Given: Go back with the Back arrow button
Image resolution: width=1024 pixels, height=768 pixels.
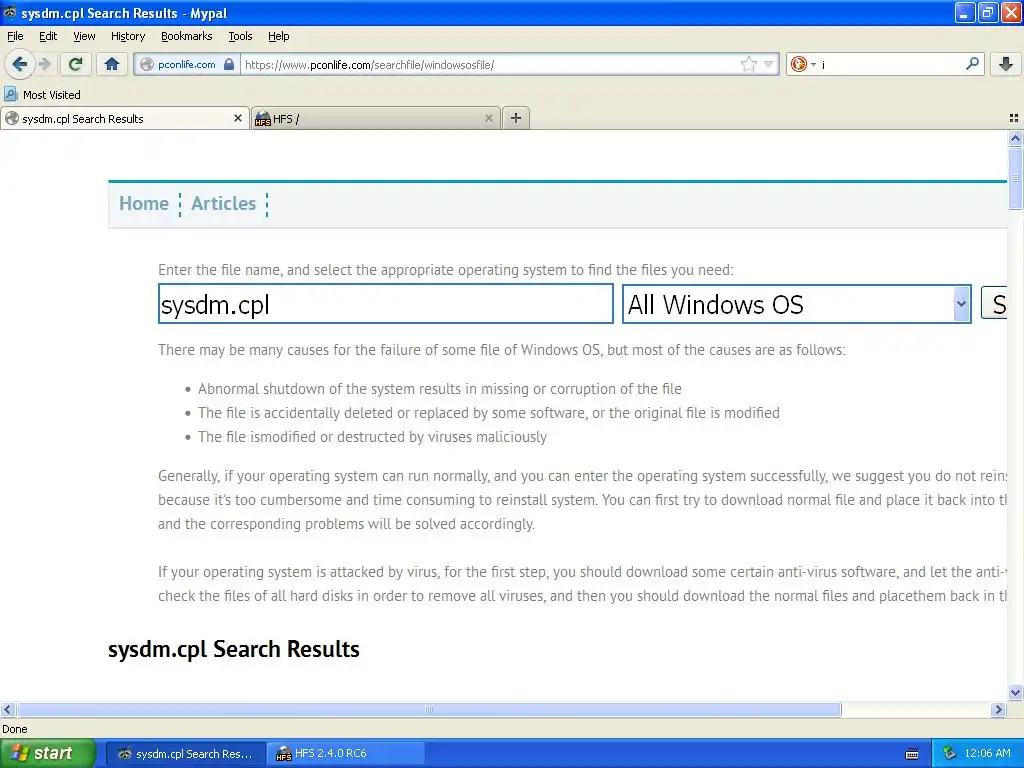Looking at the screenshot, I should (x=19, y=64).
